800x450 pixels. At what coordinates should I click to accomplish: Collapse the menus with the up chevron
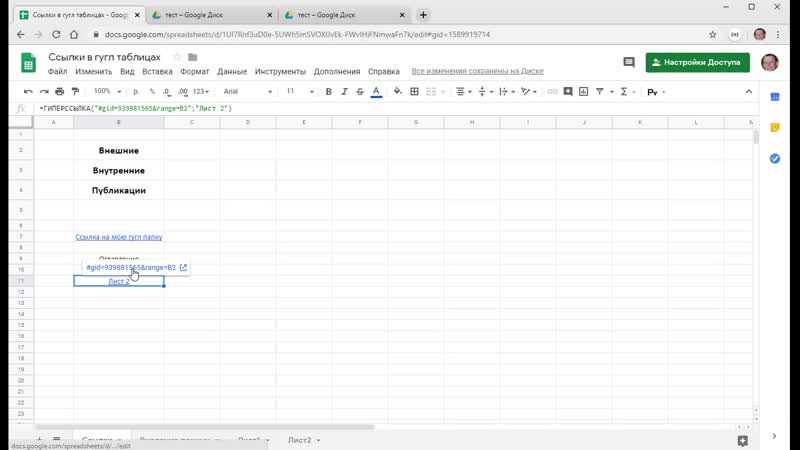coord(748,92)
